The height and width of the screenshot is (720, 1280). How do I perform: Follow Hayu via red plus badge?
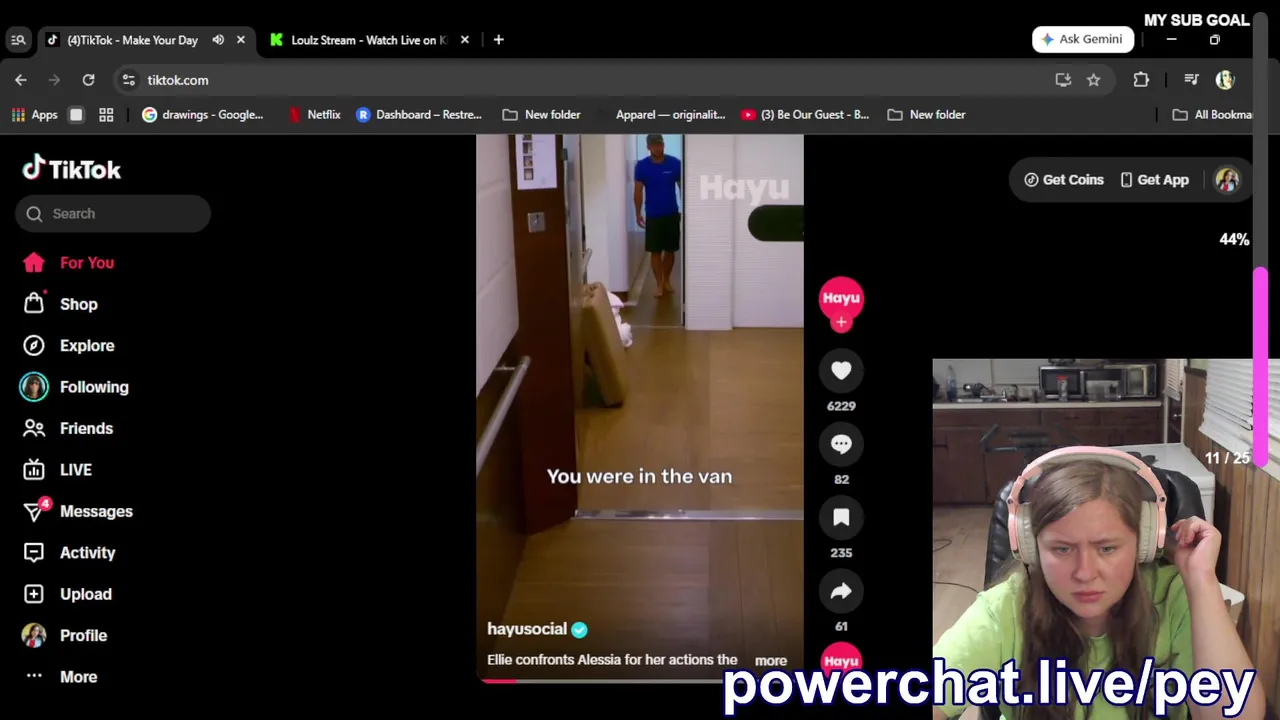(x=841, y=322)
